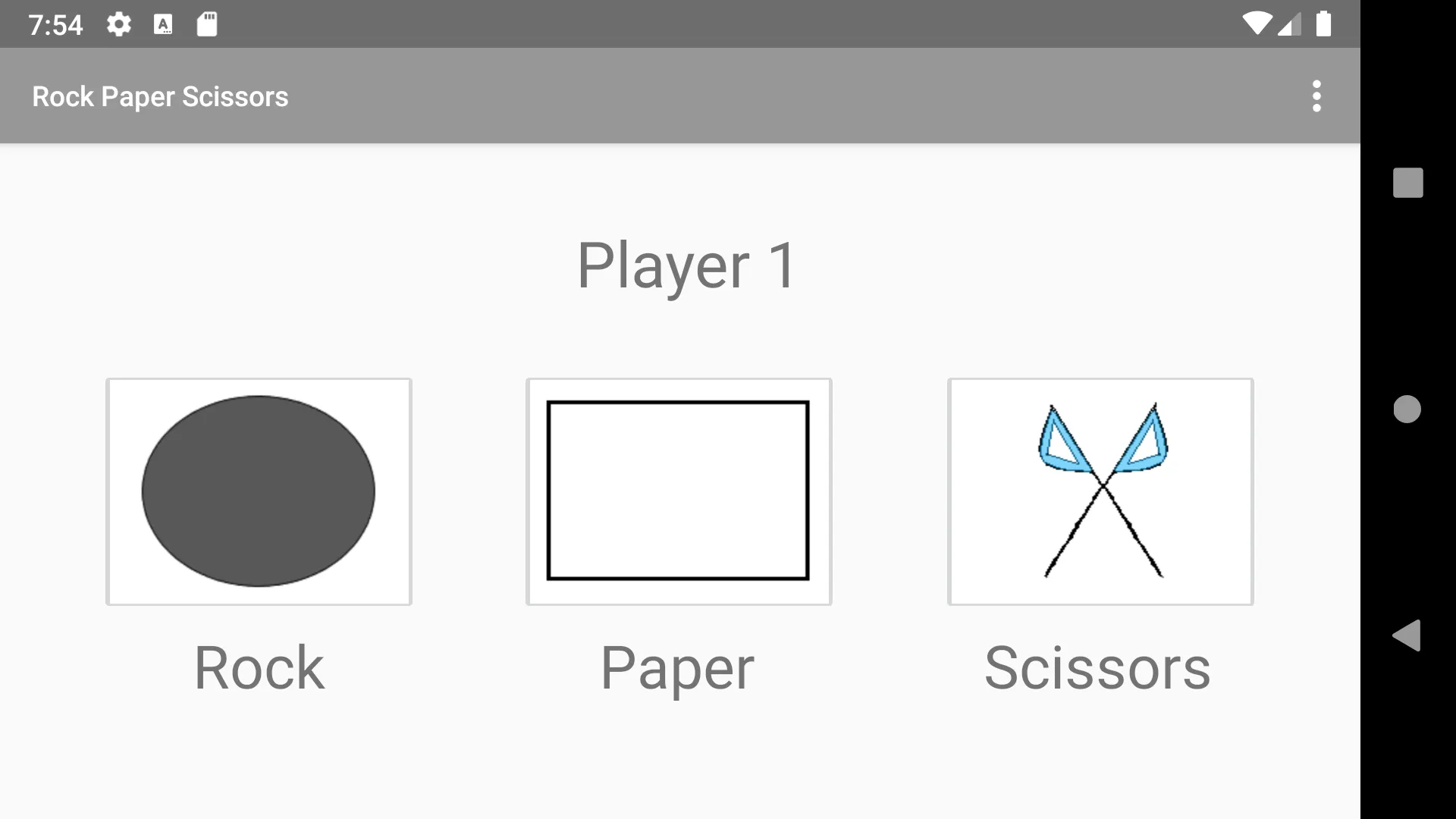Click the Paper rectangle image thumbnail
The width and height of the screenshot is (1456, 819).
[679, 490]
